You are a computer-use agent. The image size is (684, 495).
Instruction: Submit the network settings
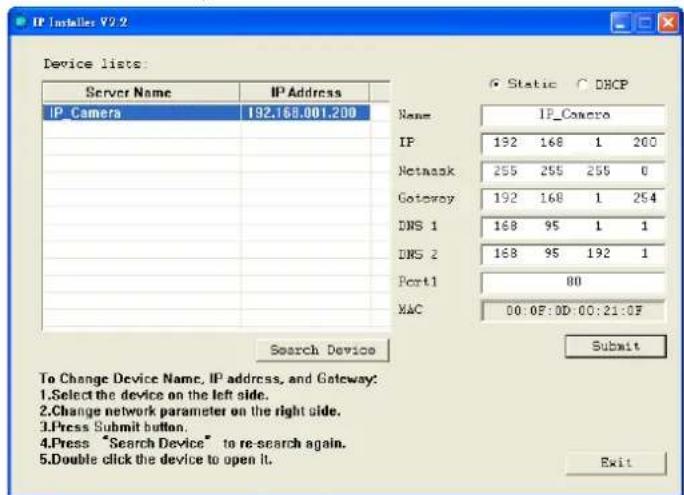(x=616, y=346)
